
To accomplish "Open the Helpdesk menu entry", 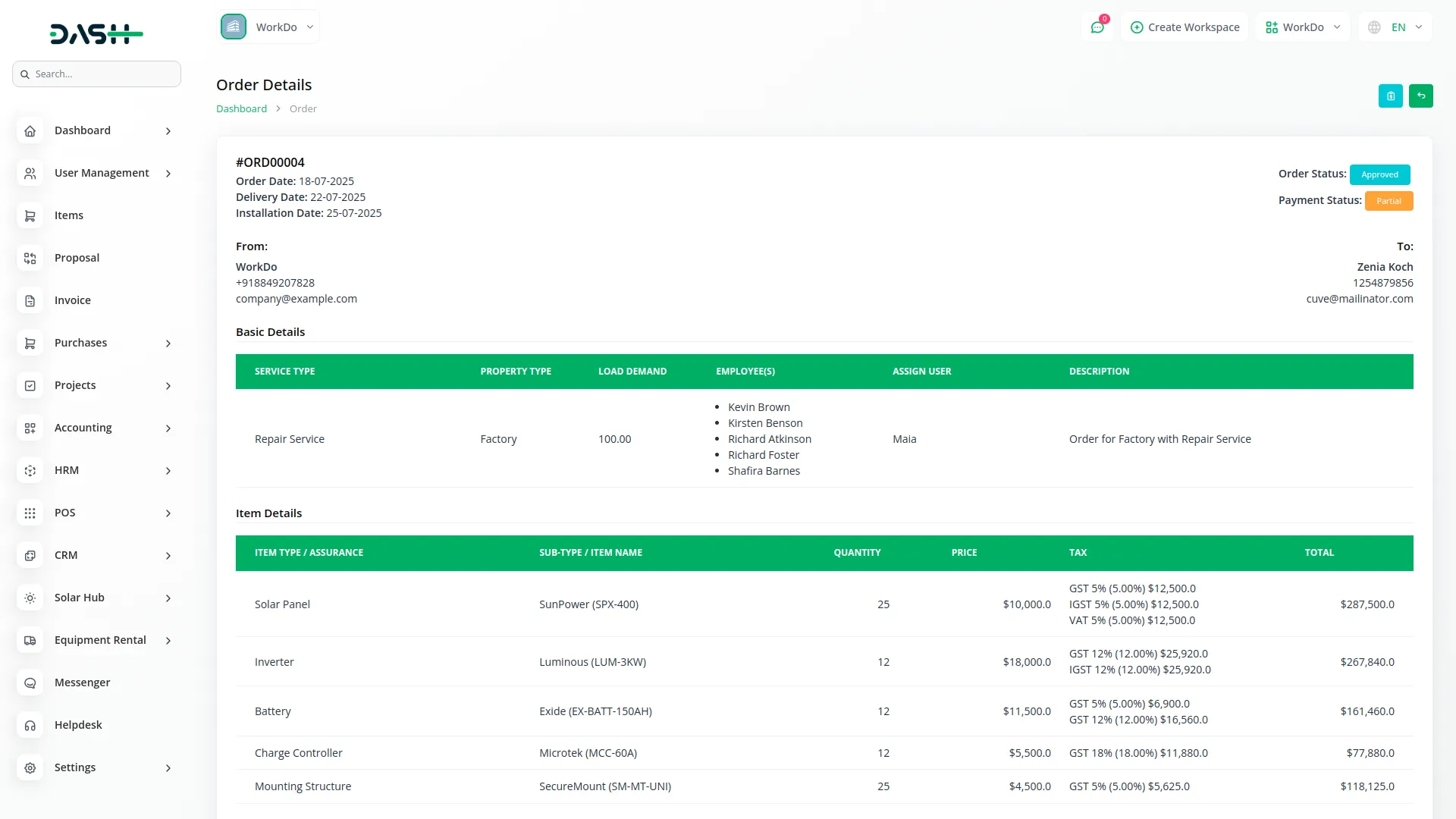I will tap(97, 726).
